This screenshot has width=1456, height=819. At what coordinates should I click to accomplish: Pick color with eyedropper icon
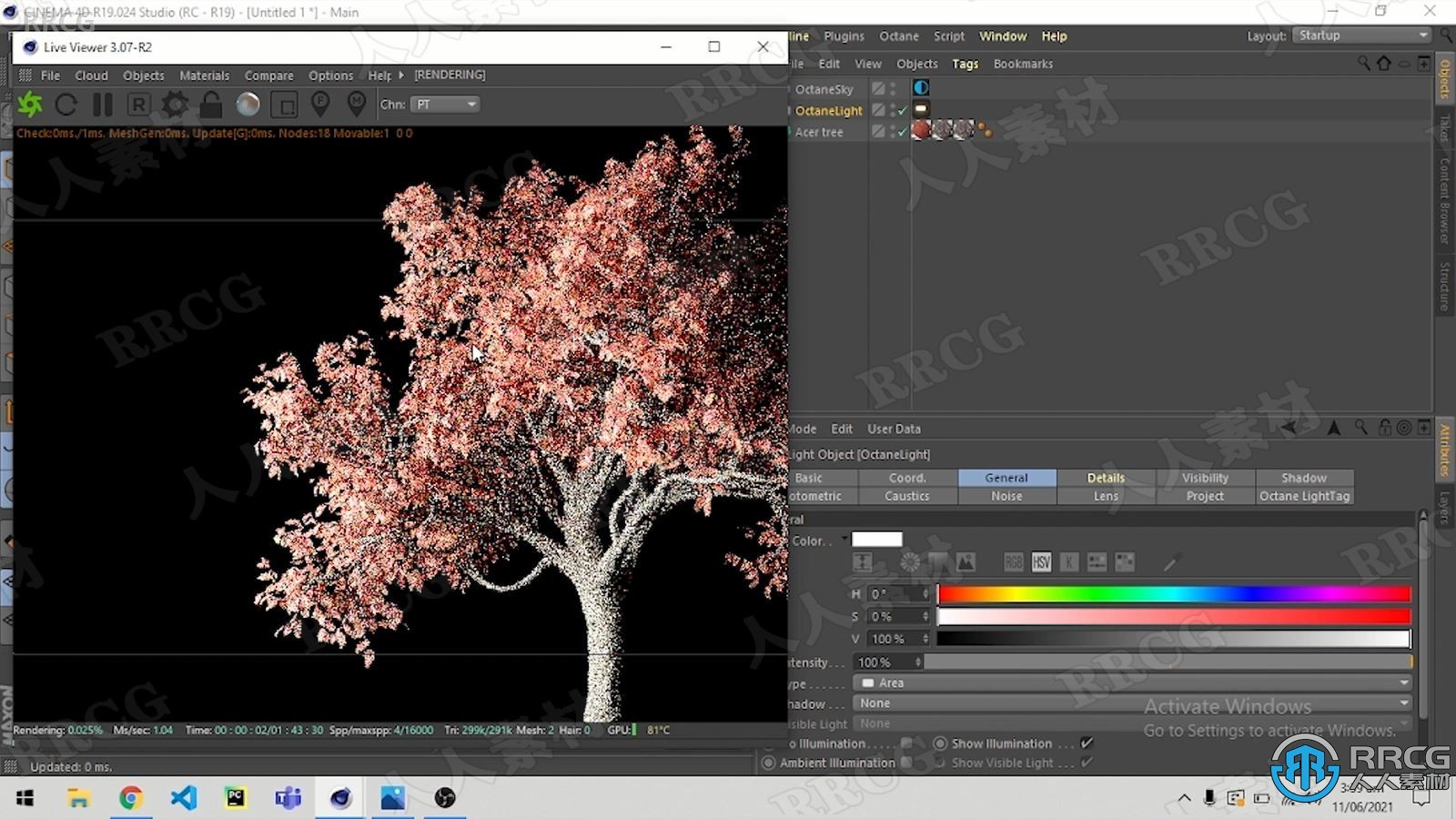click(1170, 562)
